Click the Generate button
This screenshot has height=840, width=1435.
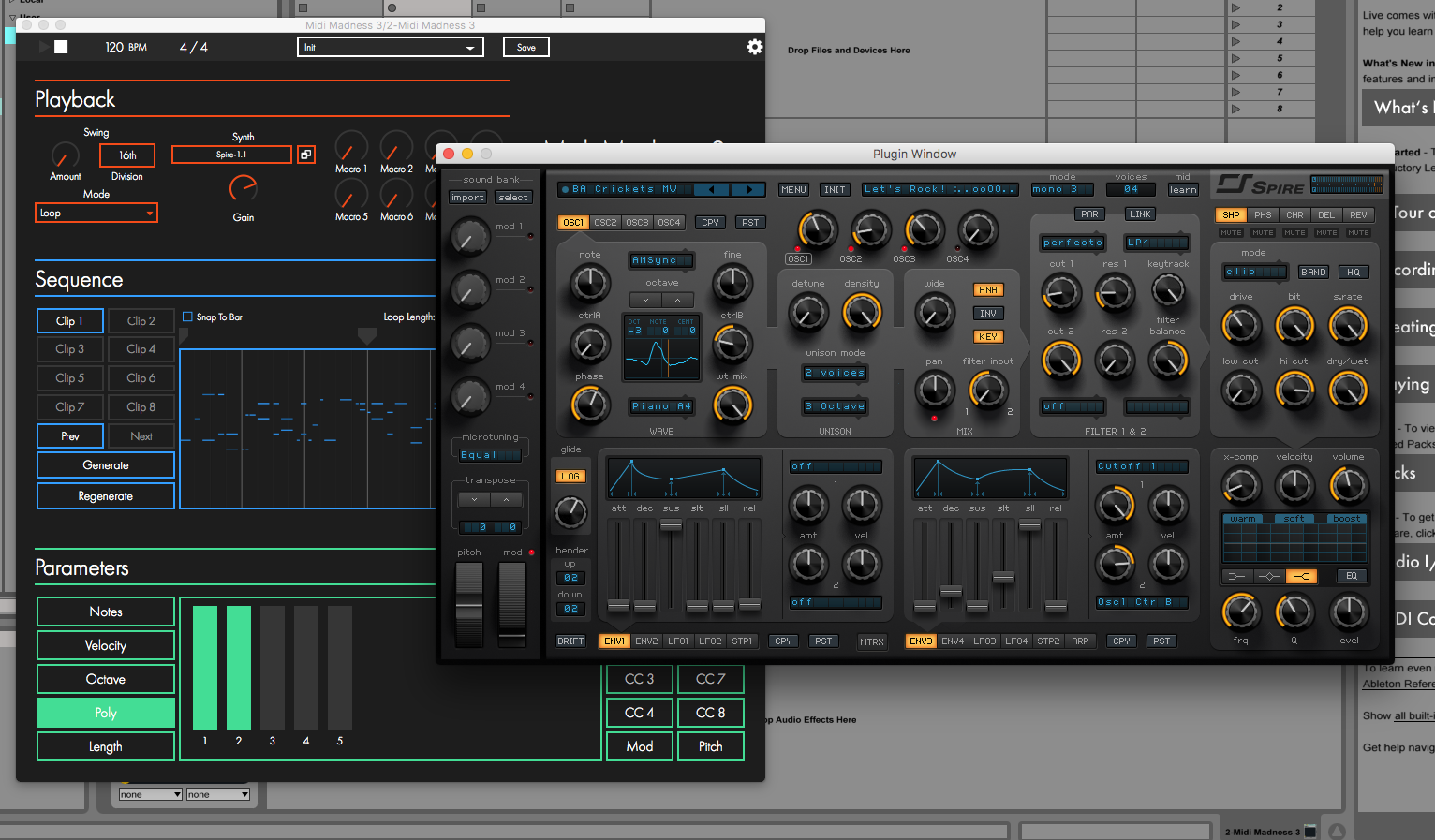[x=106, y=465]
